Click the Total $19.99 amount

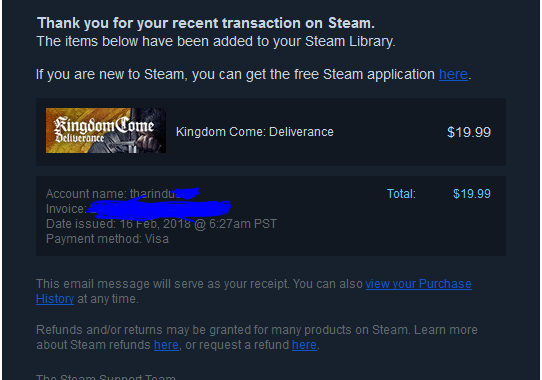point(471,194)
